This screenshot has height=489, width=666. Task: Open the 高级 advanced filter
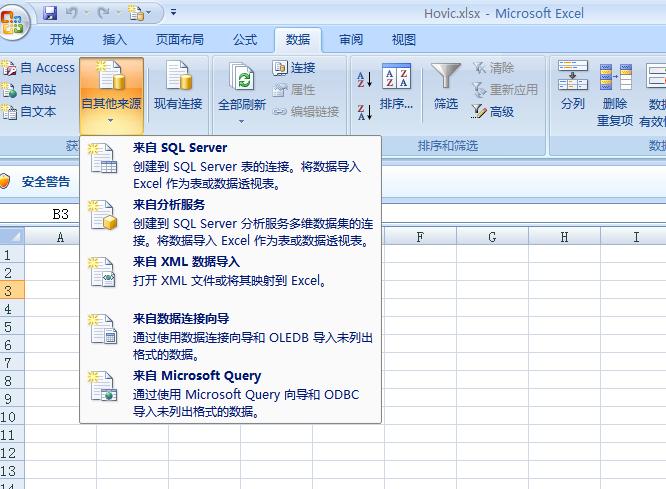click(493, 112)
